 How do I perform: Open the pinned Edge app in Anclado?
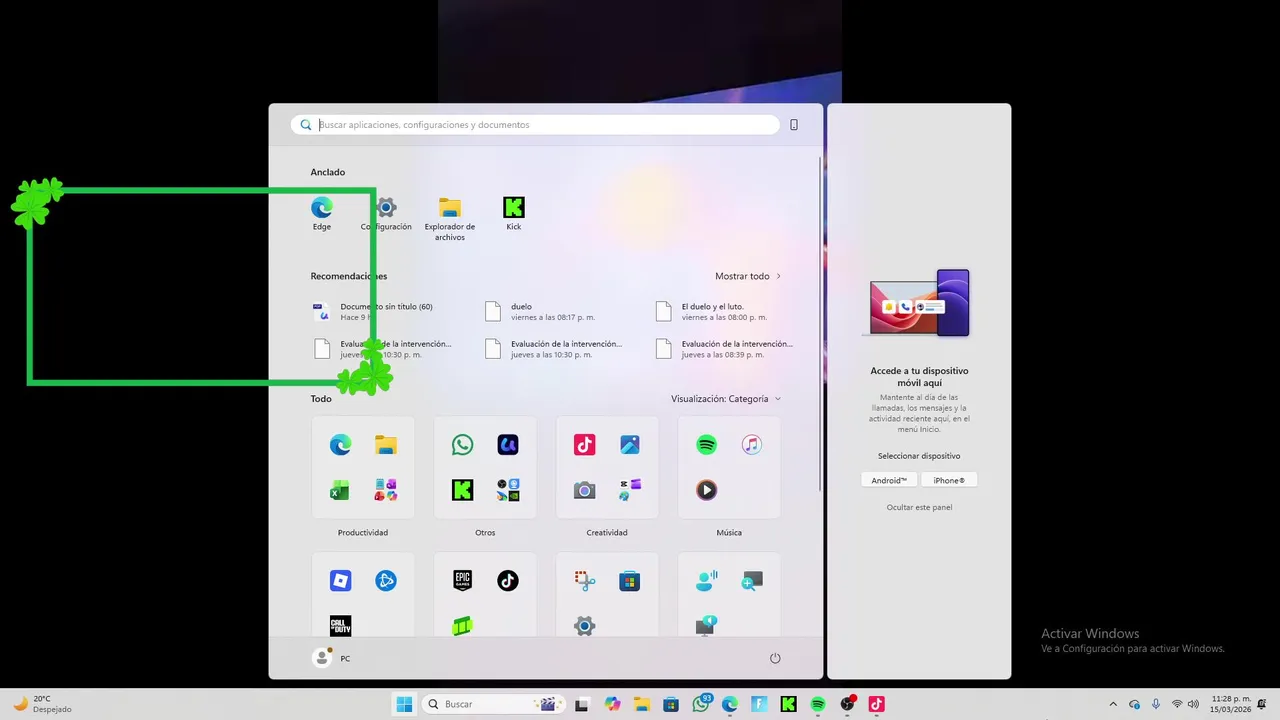click(321, 213)
